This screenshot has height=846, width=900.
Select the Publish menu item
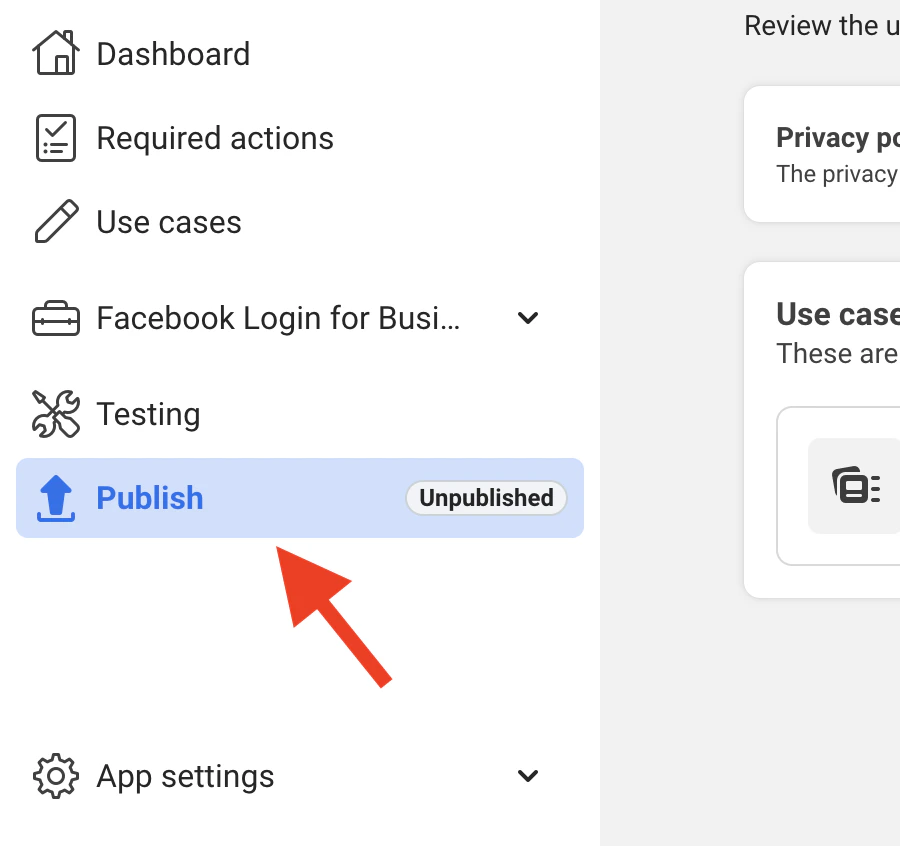tap(150, 497)
